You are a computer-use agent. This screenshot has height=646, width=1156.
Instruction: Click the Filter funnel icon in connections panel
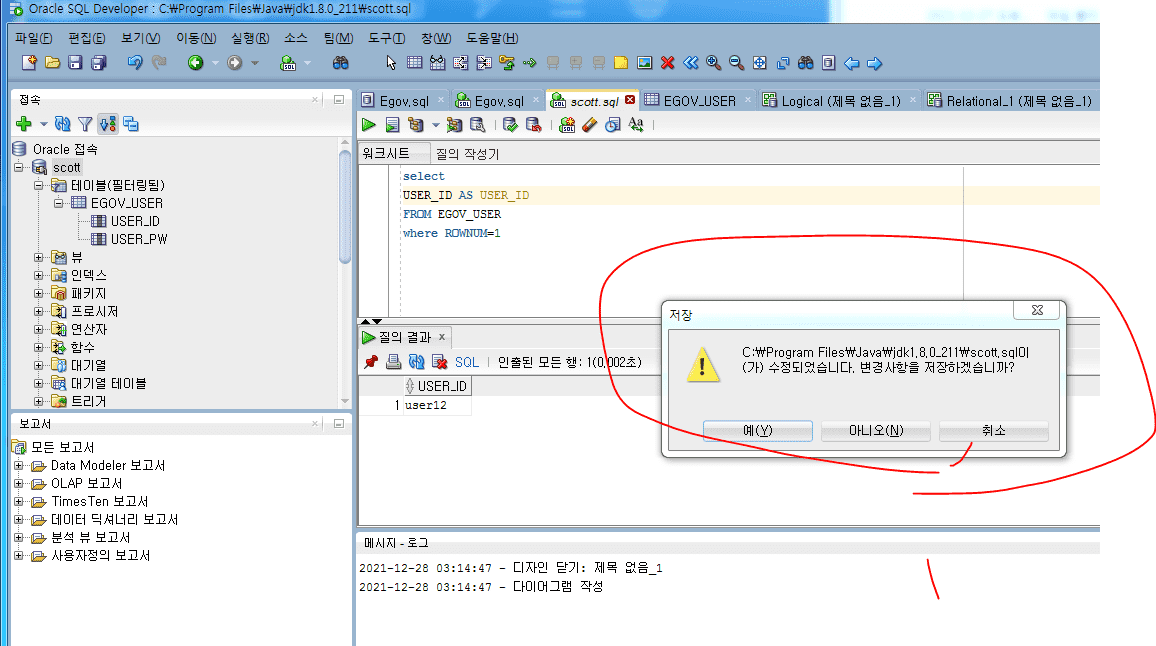coord(86,124)
